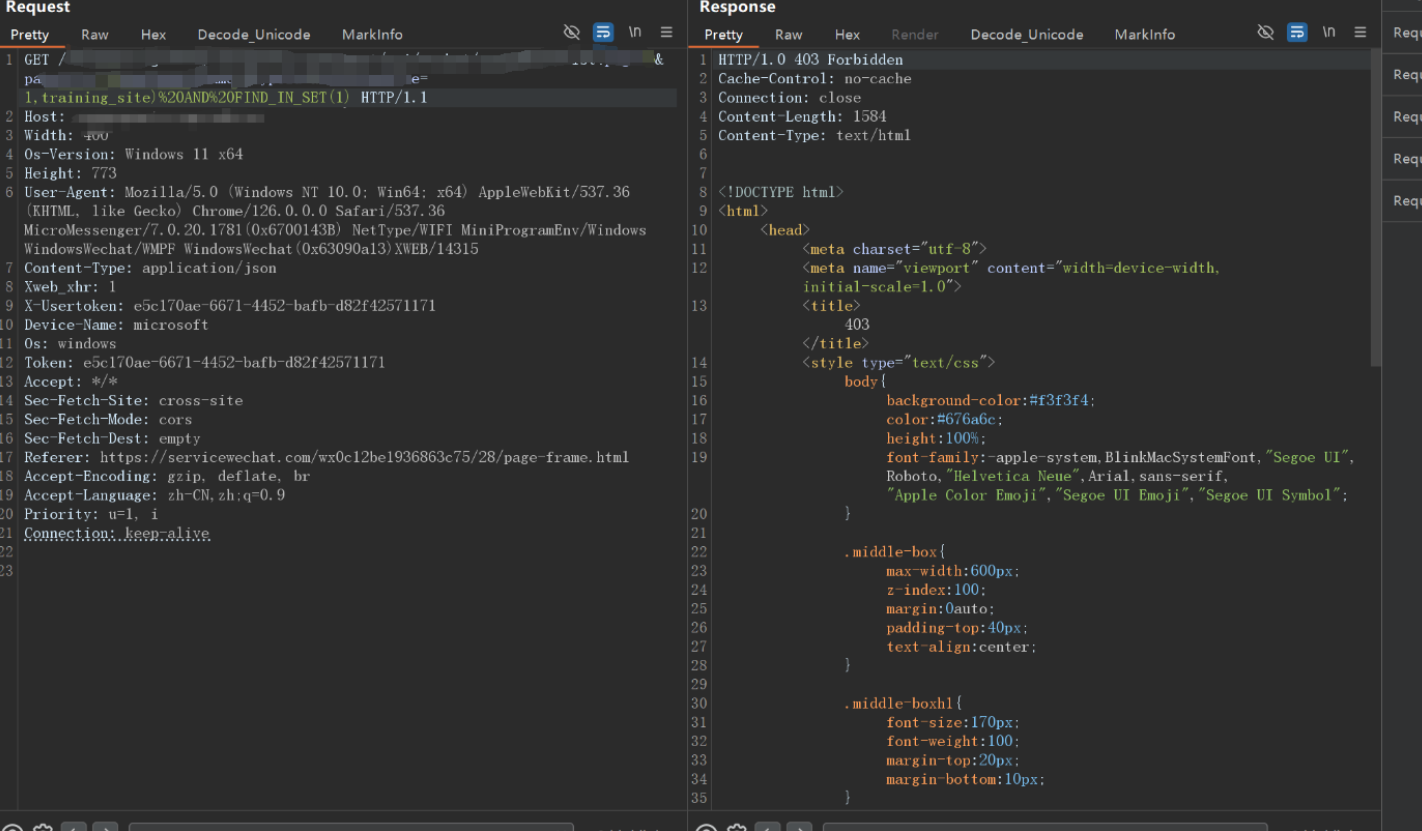Screen dimensions: 1422x831
Task: Click the Request search input field
Action: coord(351,826)
